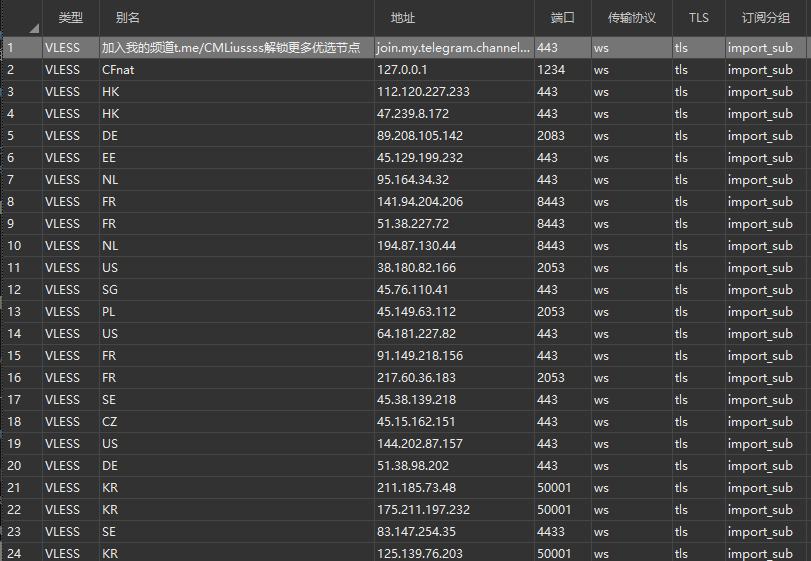
Task: Click the TLS column header
Action: (x=698, y=18)
